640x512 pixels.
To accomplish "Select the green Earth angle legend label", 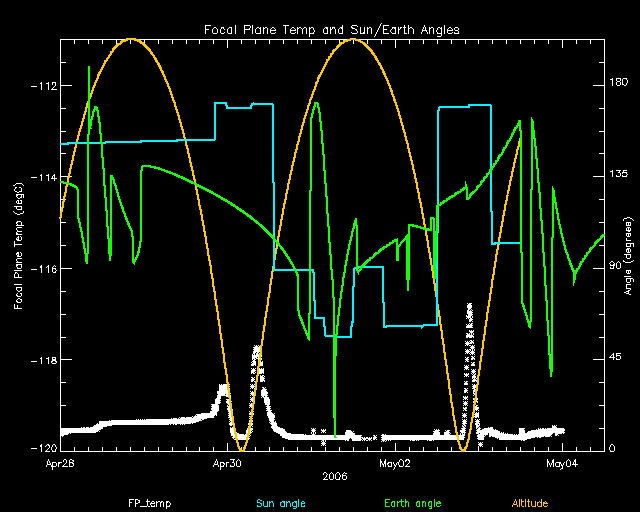I will (412, 503).
